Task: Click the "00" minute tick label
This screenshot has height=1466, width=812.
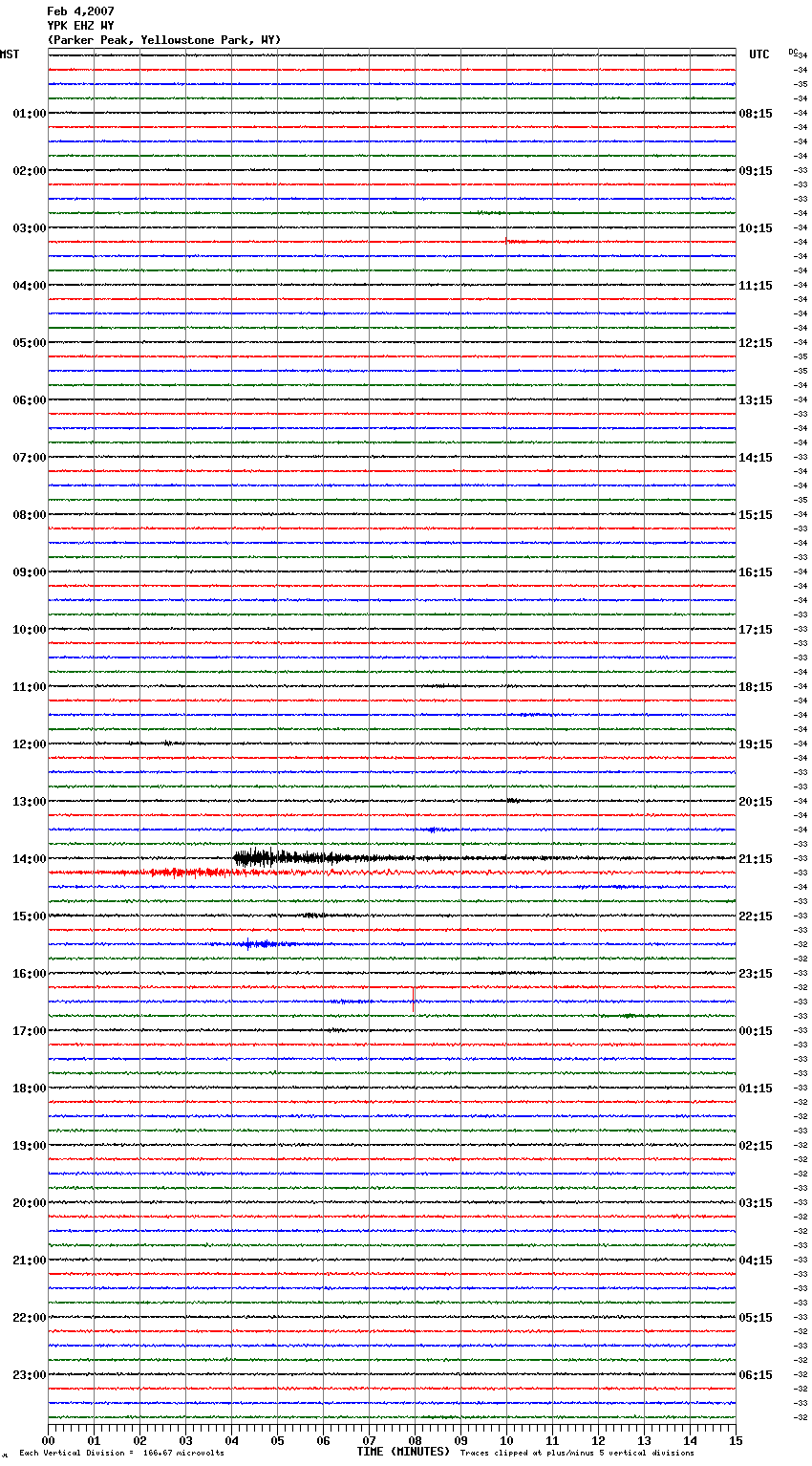Action: pyautogui.click(x=48, y=1440)
